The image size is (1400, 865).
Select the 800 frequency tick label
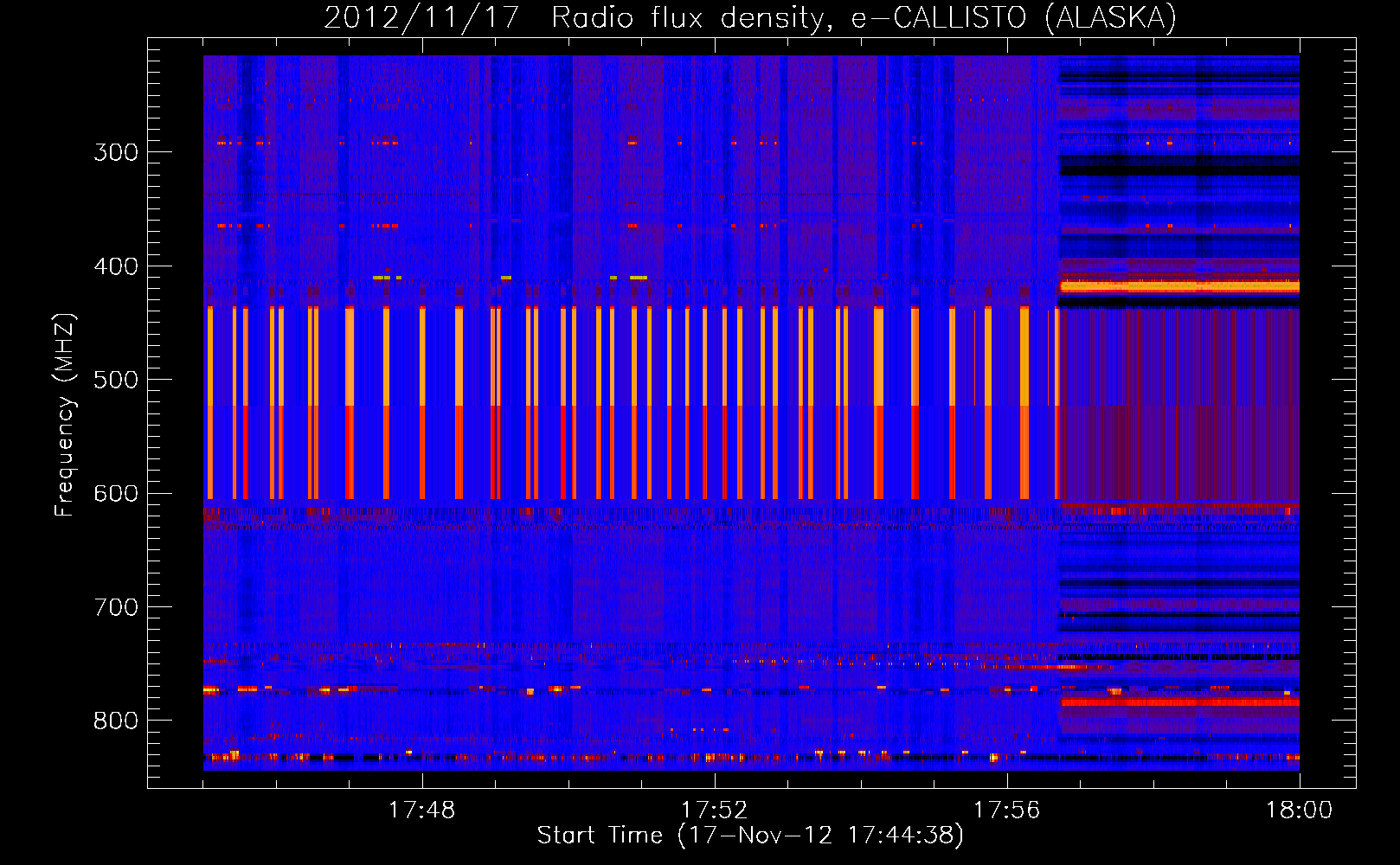(116, 721)
